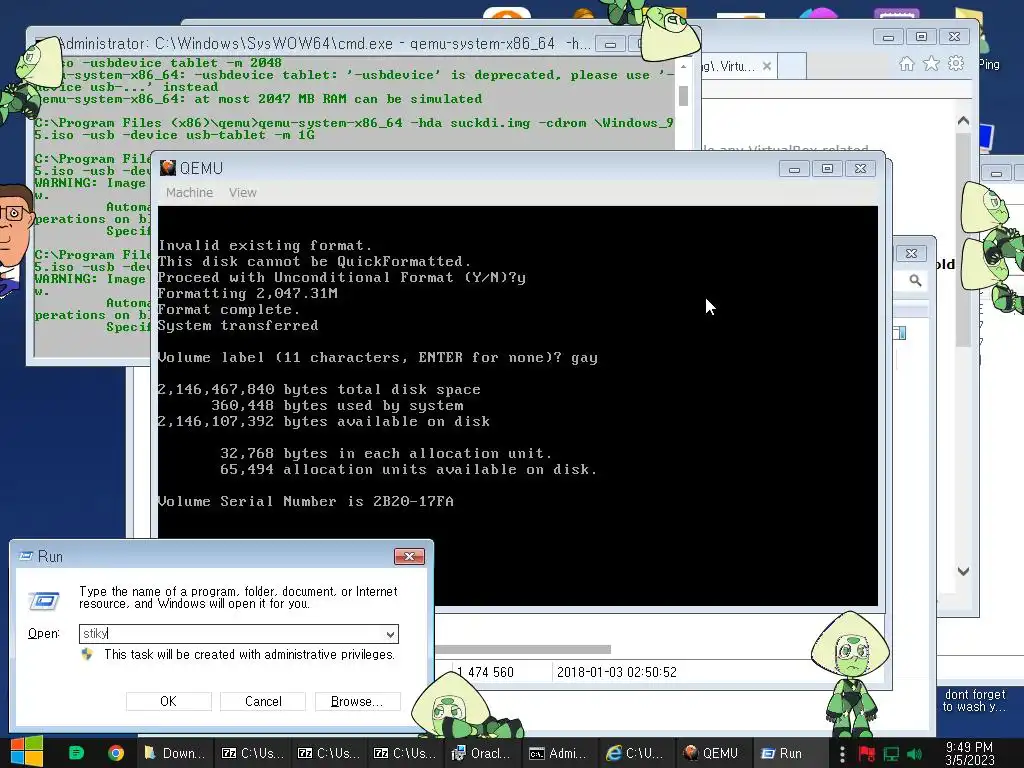Viewport: 1024px width, 768px height.
Task: Maximize the Internet Explorer window
Action: (921, 37)
